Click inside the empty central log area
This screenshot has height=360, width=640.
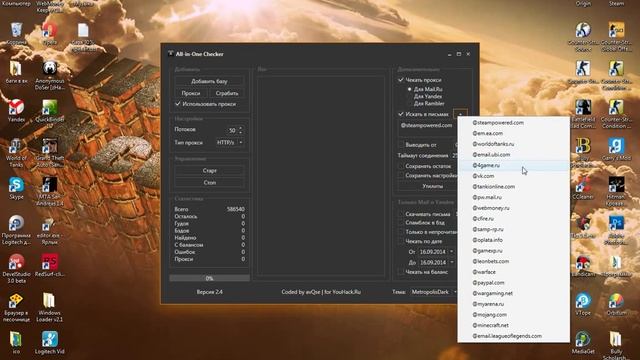321,176
